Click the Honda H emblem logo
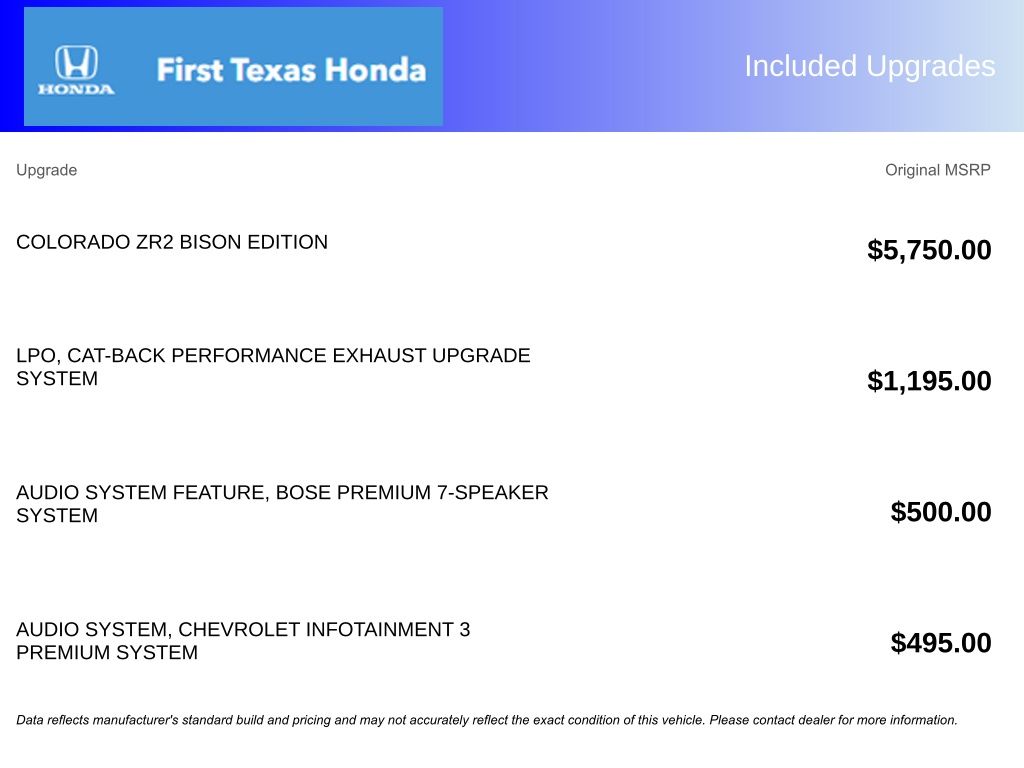 (x=76, y=62)
